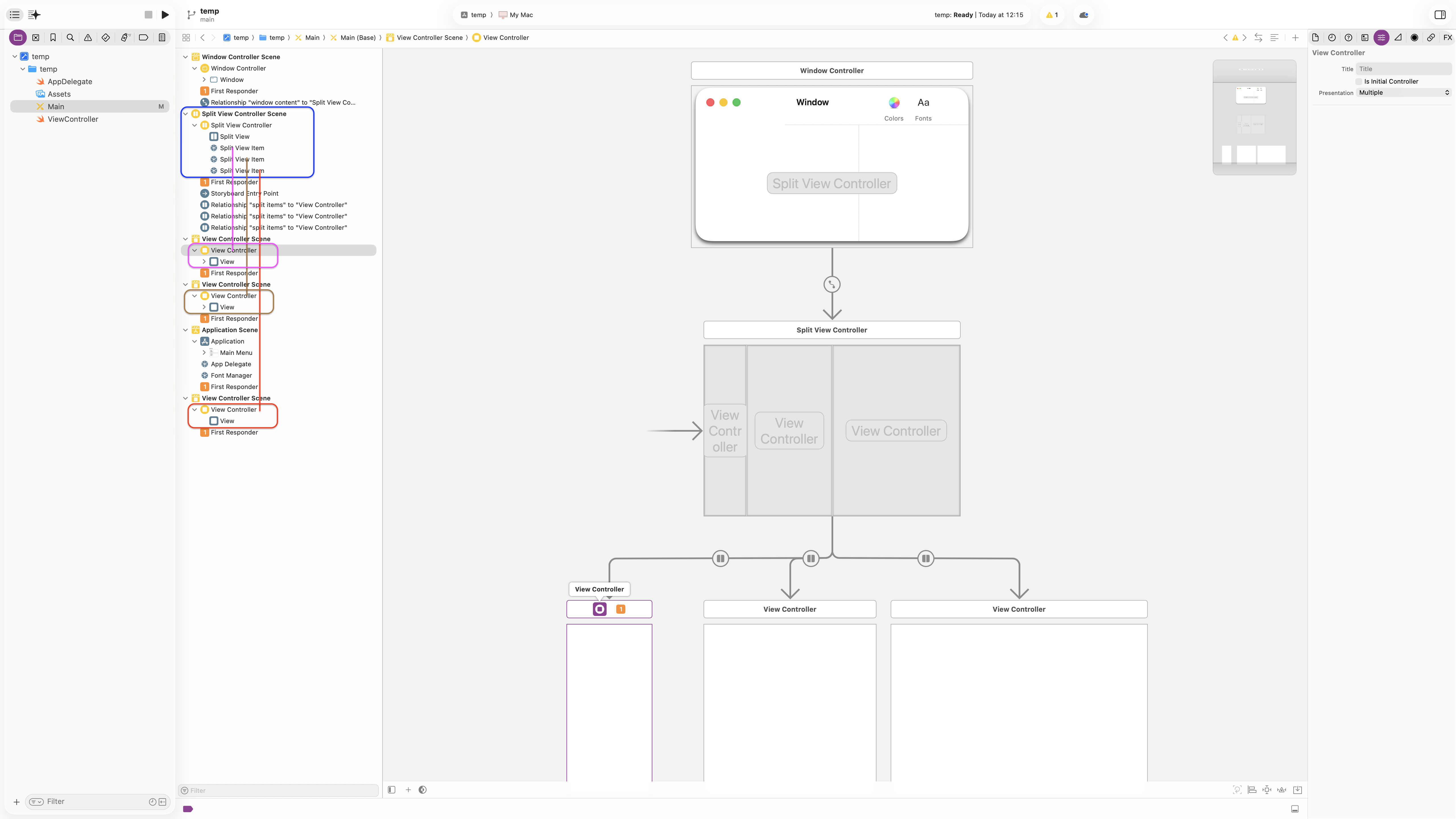
Task: Click the Library plus button
Action: [1295, 38]
